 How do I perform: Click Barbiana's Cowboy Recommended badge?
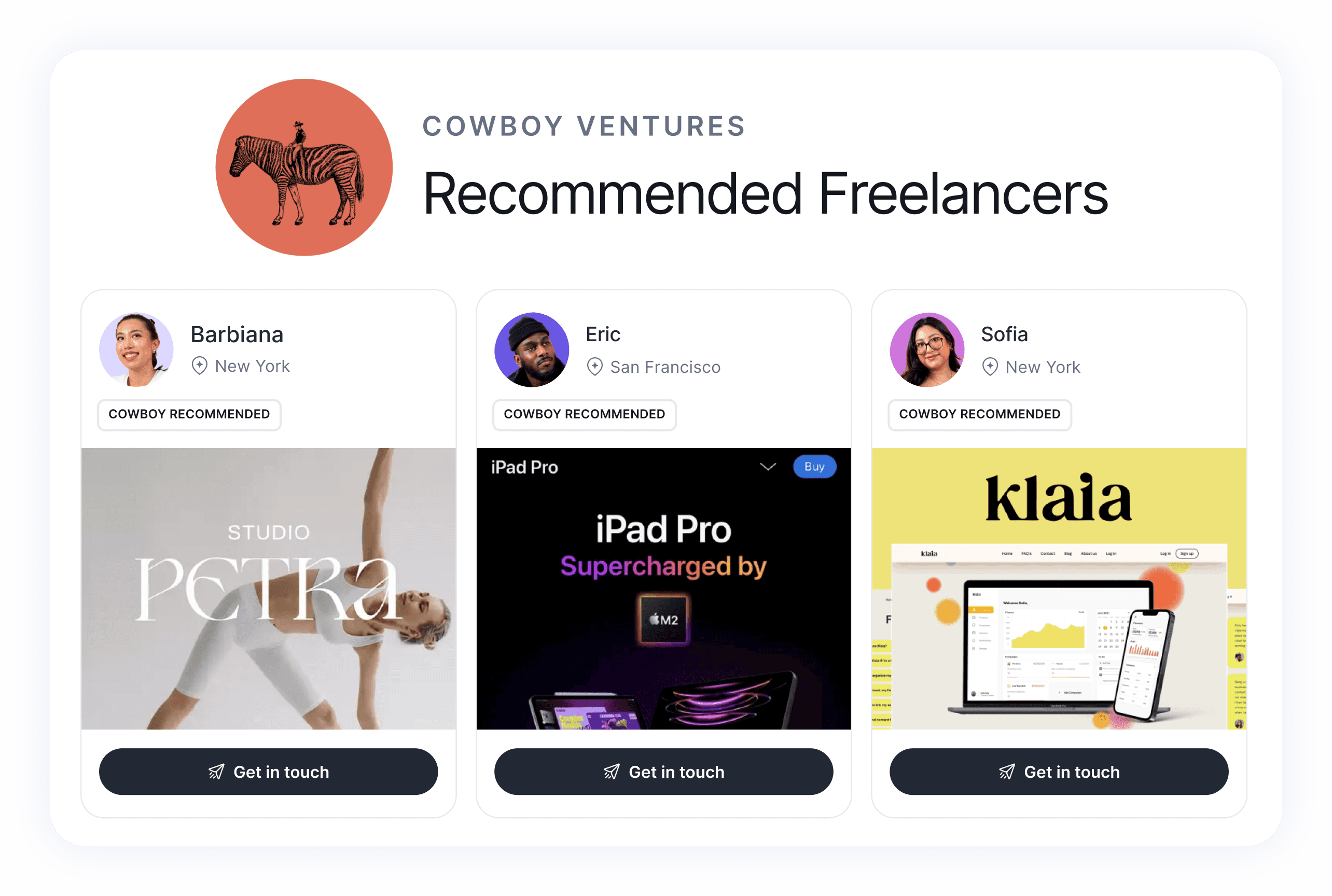[x=189, y=414]
